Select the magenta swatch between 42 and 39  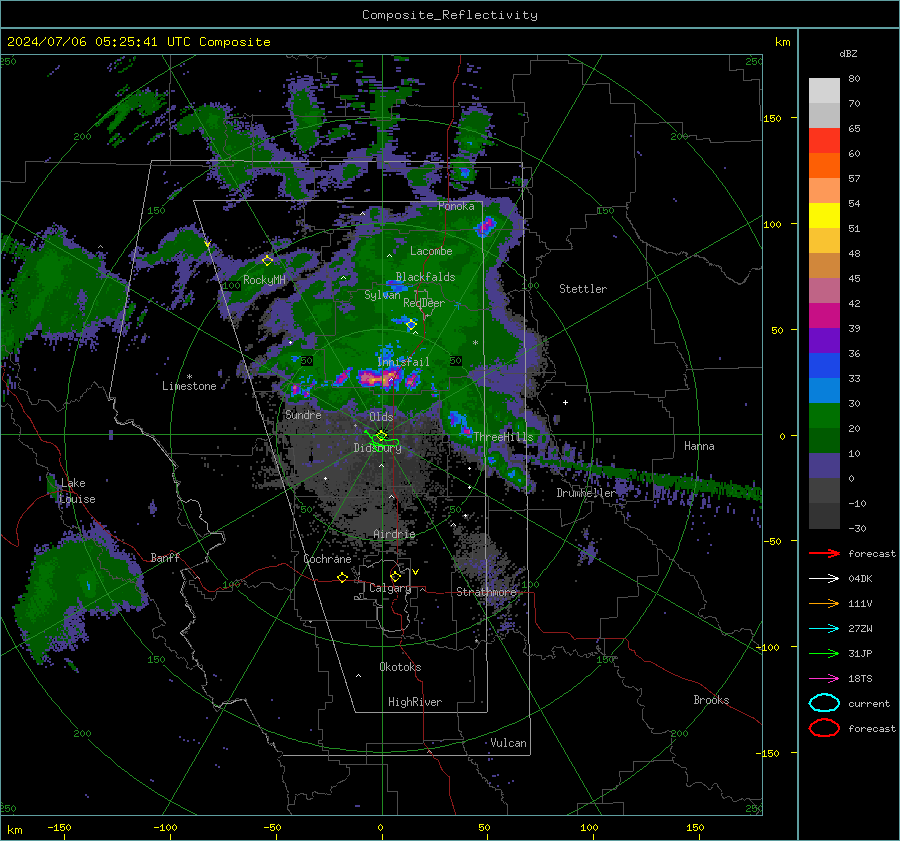click(824, 315)
